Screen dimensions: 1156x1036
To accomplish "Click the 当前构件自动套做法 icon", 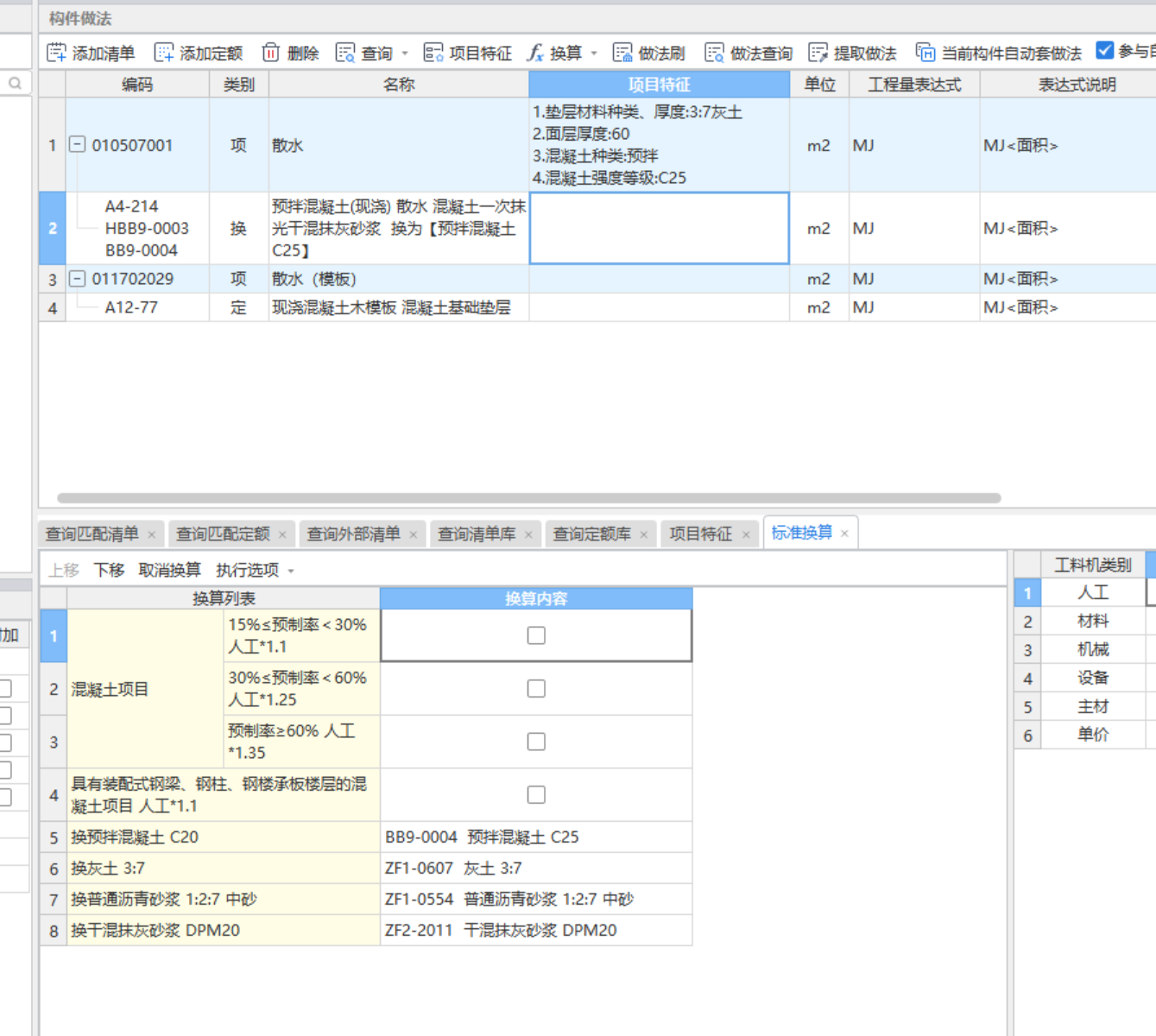I will pos(925,53).
